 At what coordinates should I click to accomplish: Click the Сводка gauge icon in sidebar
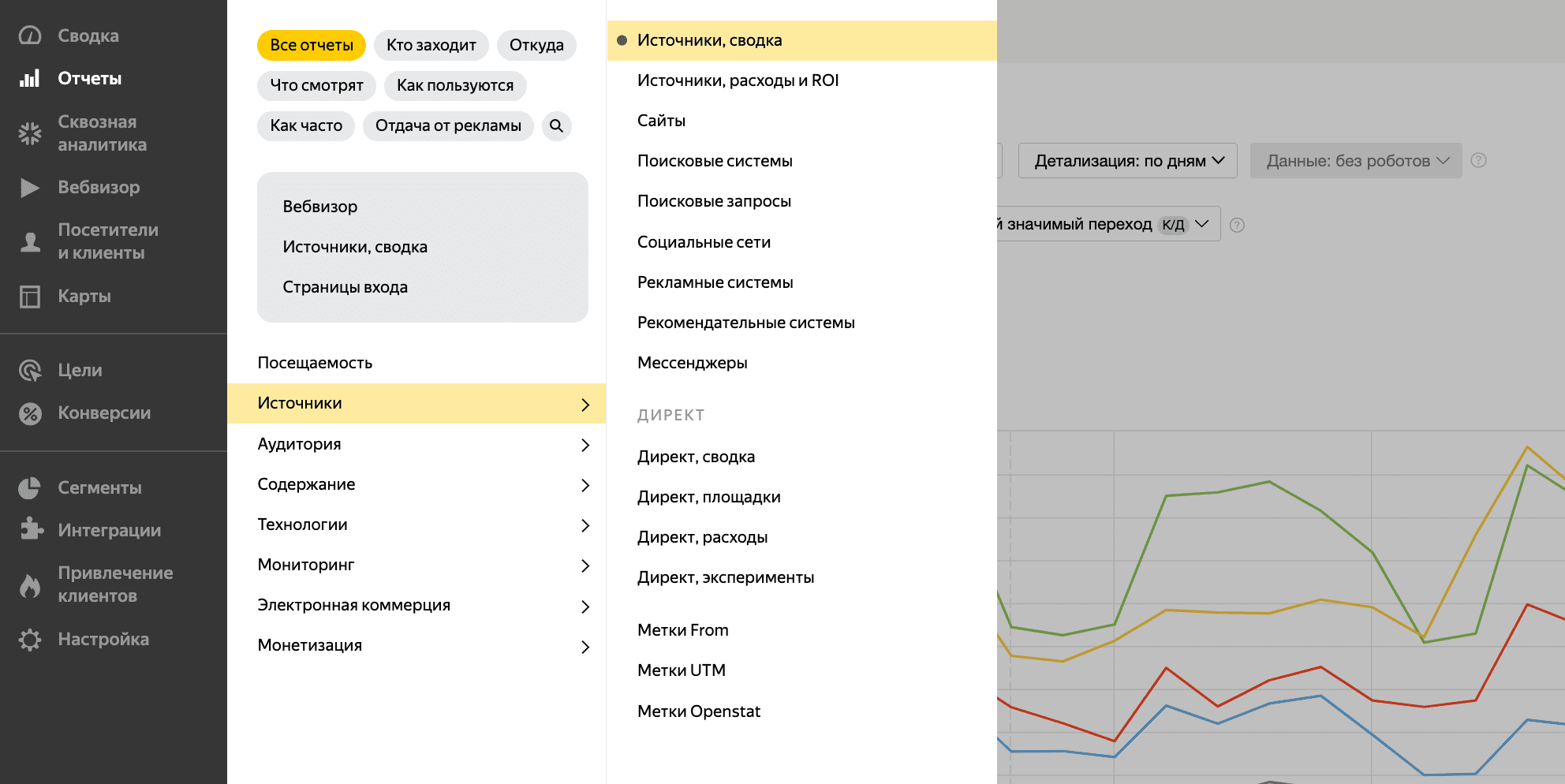pyautogui.click(x=30, y=35)
